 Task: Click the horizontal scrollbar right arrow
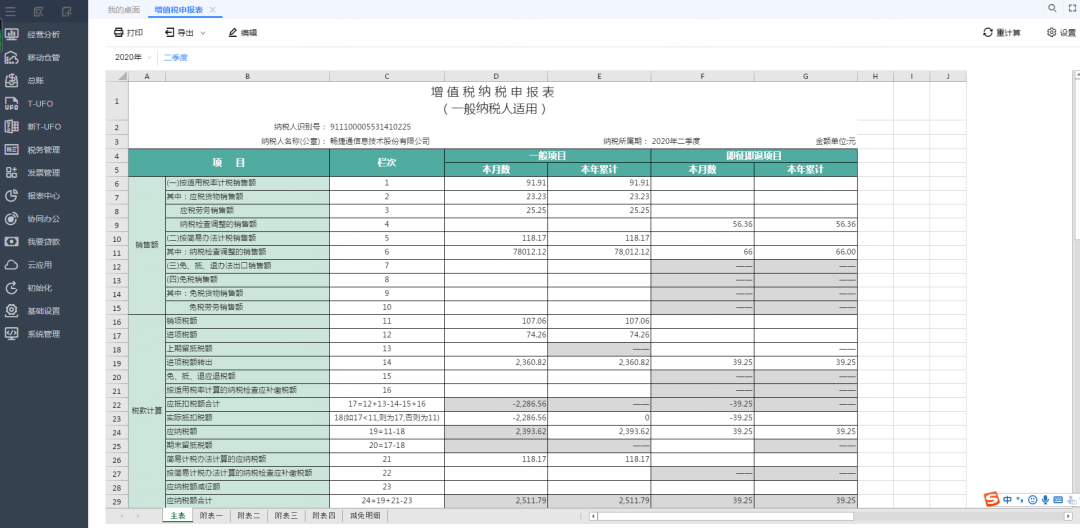click(x=1068, y=516)
